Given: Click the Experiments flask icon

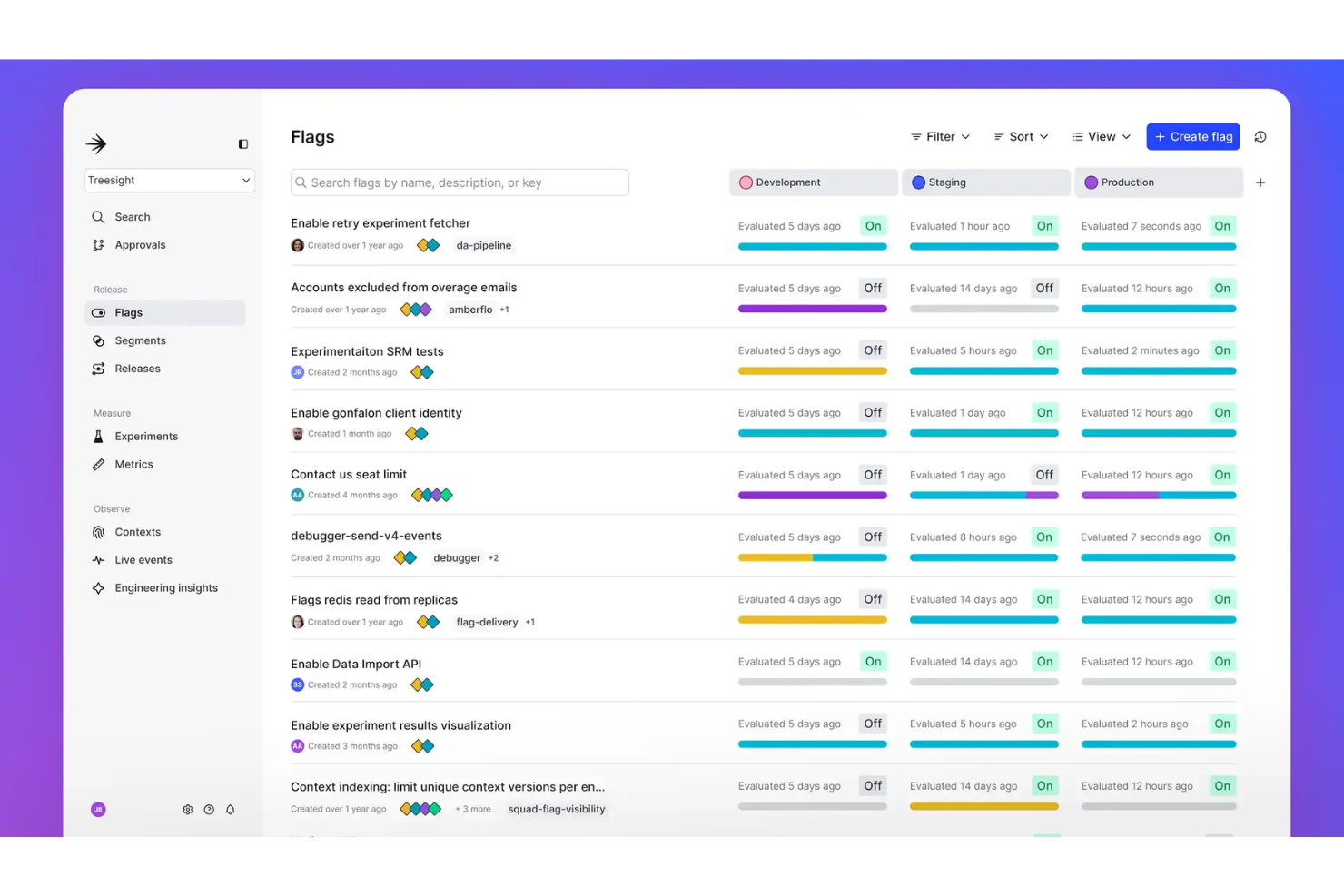Looking at the screenshot, I should [x=98, y=437].
